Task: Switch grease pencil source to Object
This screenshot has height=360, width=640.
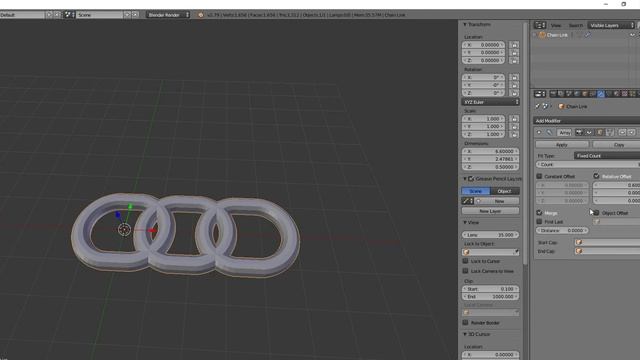Action: click(505, 191)
